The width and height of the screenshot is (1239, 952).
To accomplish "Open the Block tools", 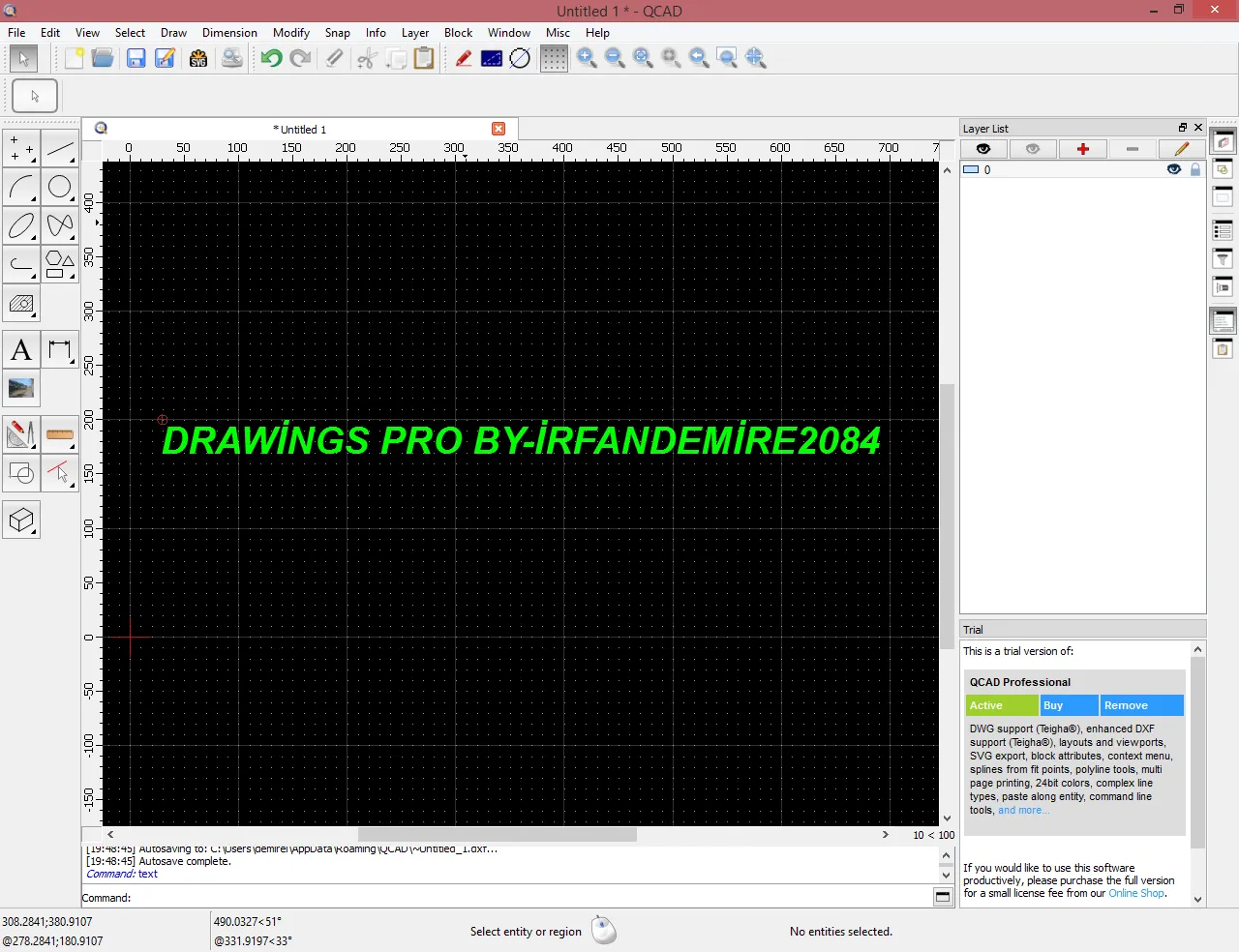I will coord(21,473).
